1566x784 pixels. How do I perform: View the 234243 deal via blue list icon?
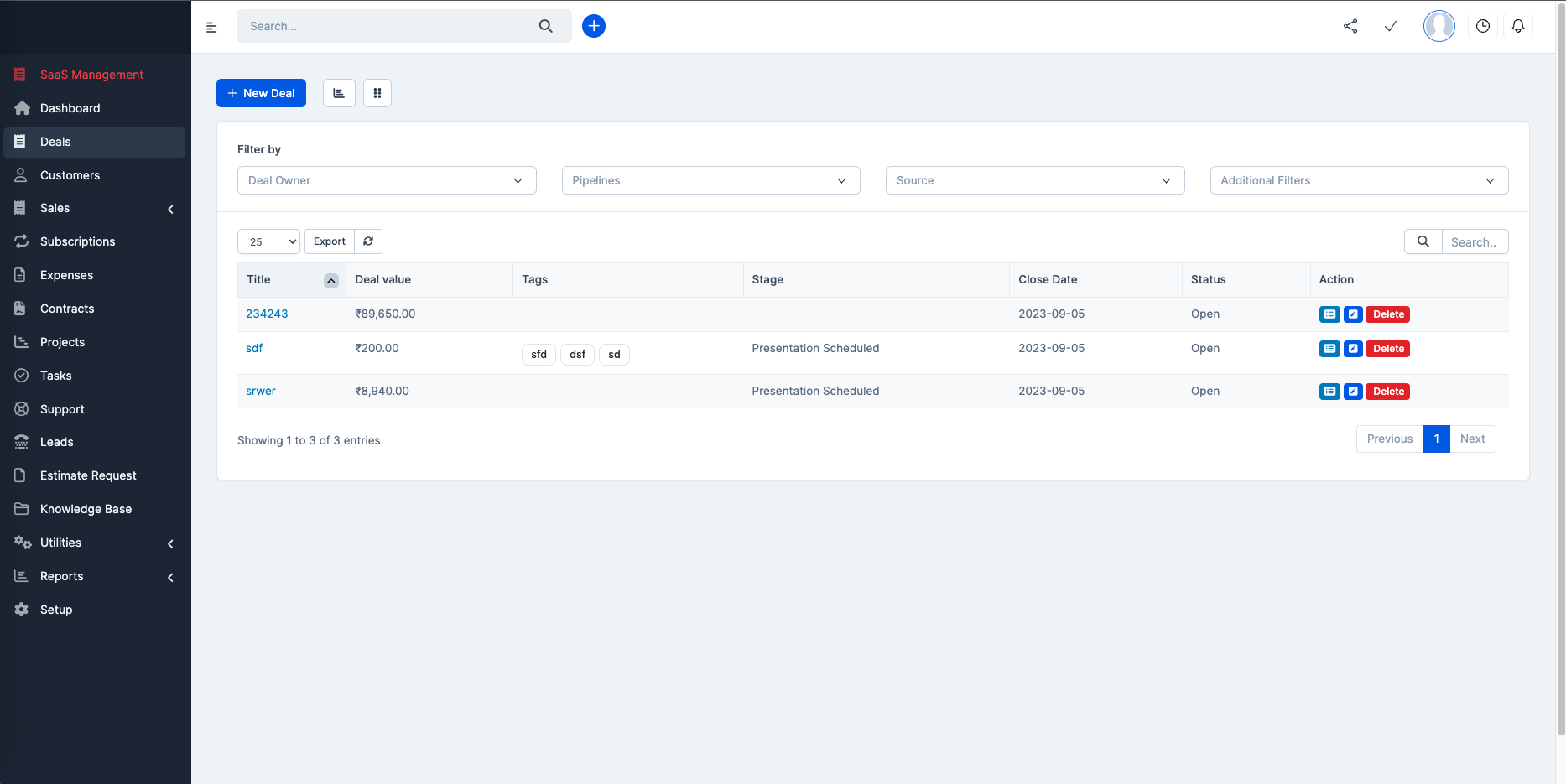[1329, 314]
